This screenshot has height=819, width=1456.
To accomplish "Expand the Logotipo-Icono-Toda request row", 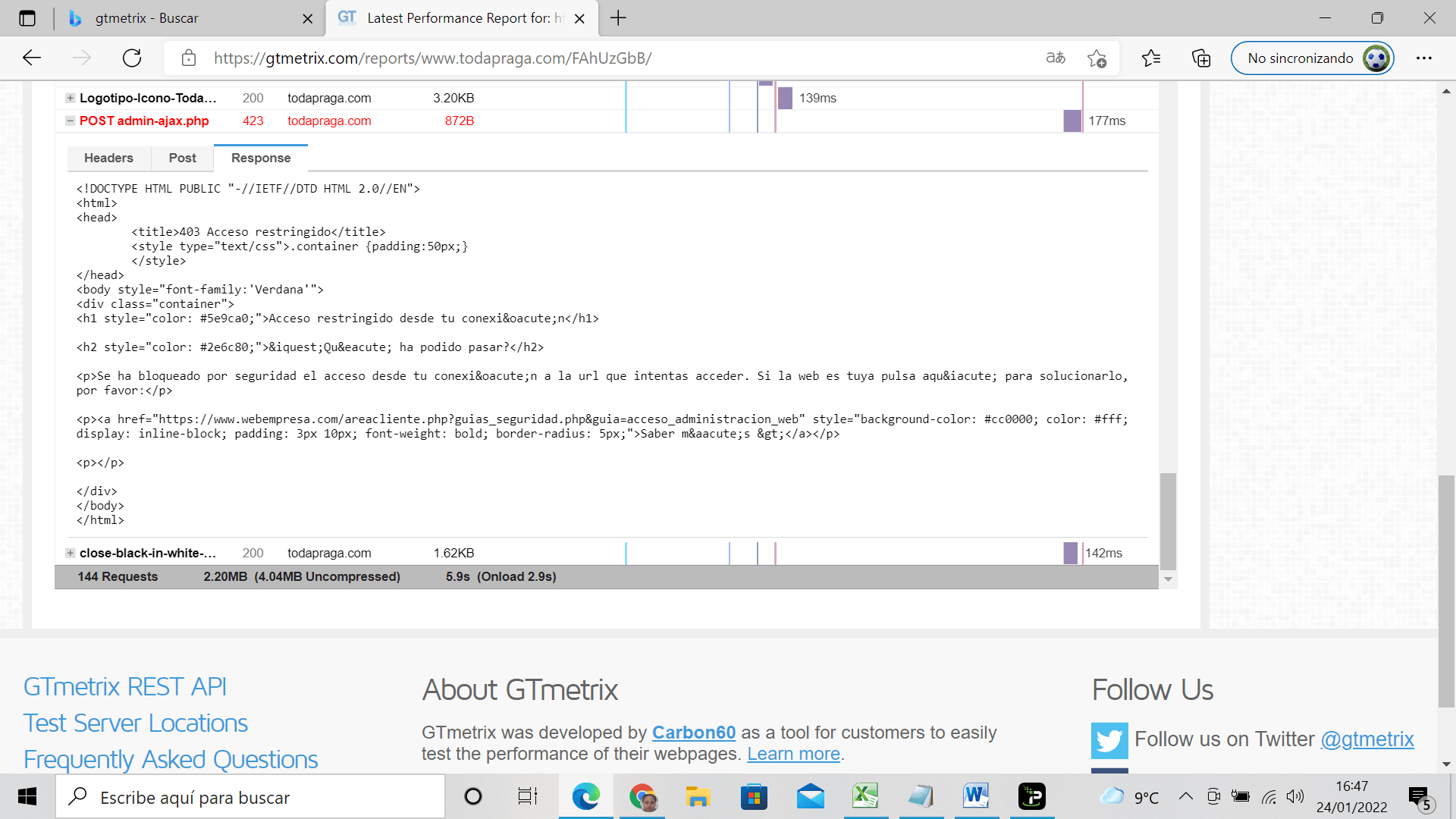I will tap(70, 98).
